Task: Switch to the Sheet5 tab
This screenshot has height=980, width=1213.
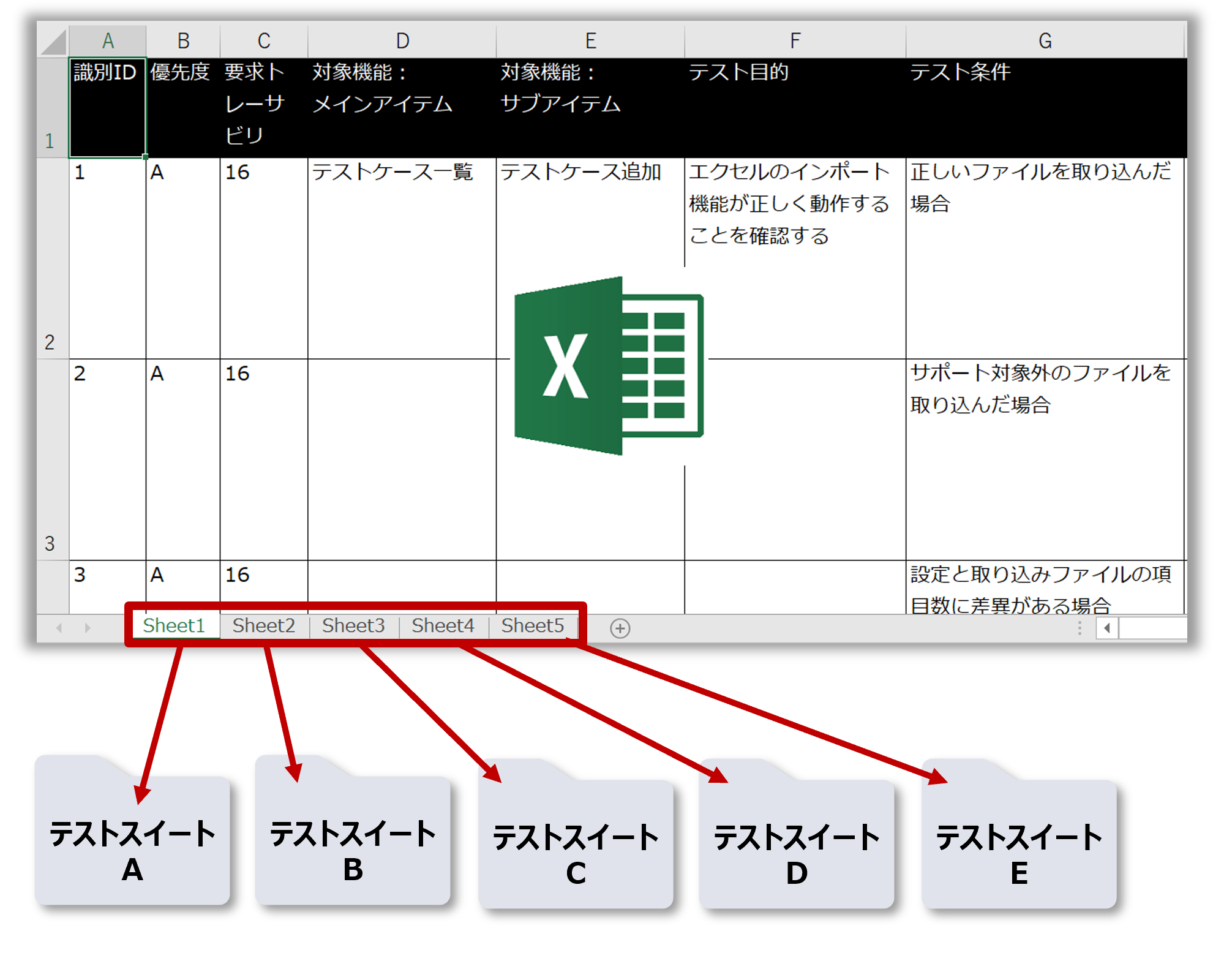Action: (532, 625)
